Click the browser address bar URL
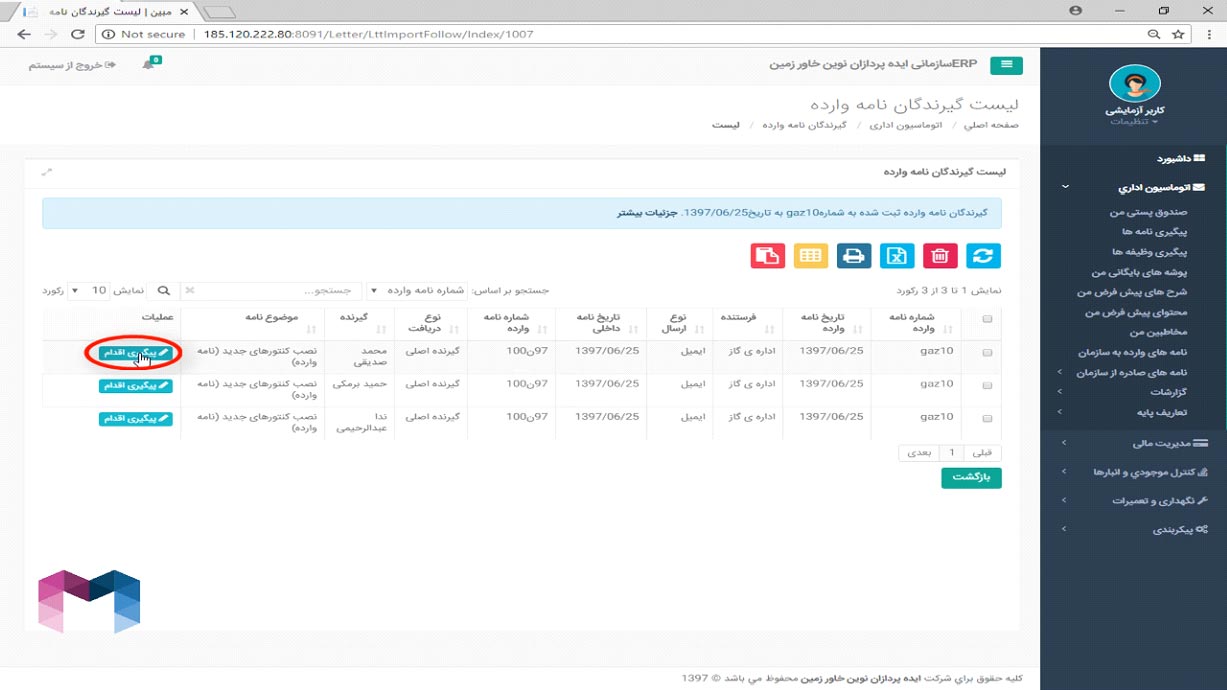Image resolution: width=1227 pixels, height=690 pixels. [x=368, y=34]
